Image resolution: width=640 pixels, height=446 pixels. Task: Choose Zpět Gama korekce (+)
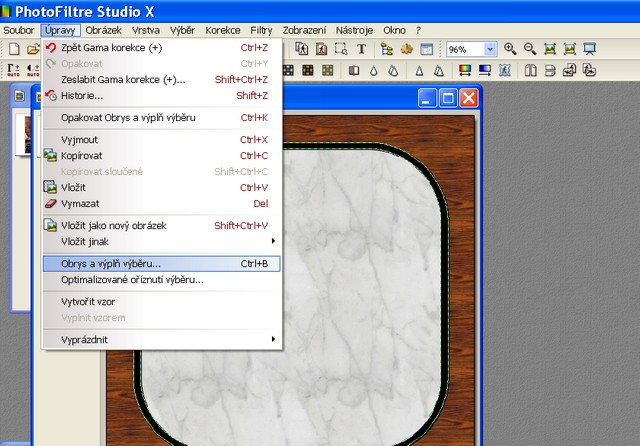(162, 48)
